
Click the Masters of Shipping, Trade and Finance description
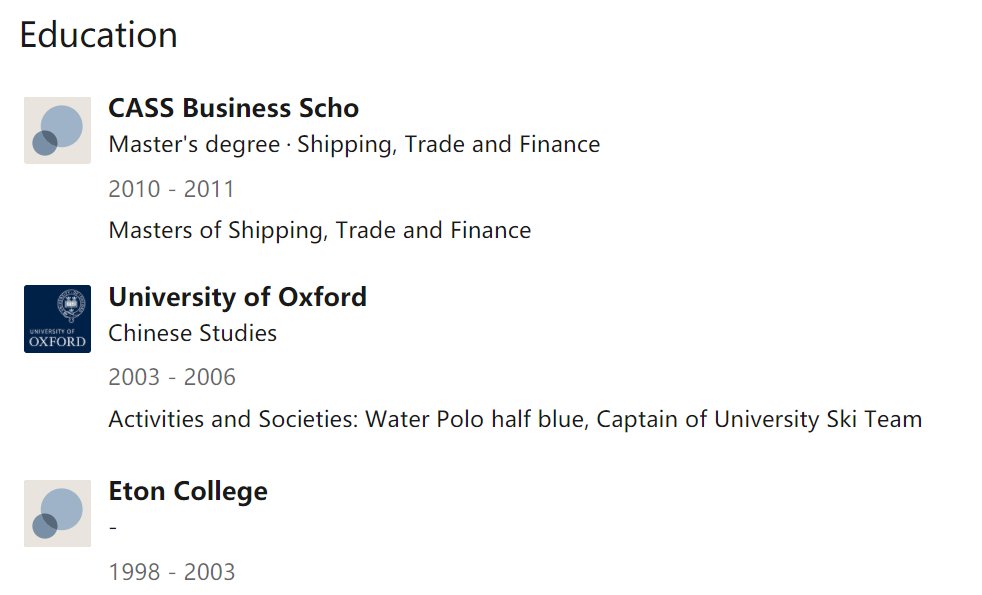tap(320, 230)
